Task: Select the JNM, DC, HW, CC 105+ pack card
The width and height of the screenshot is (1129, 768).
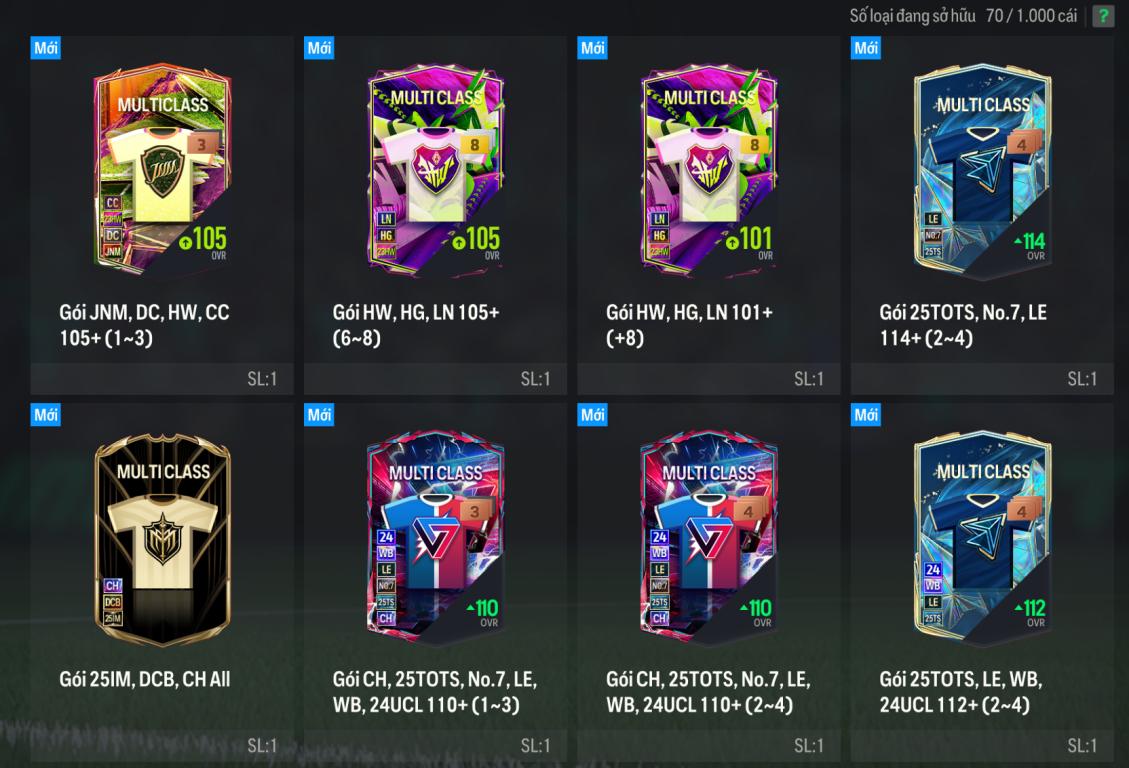Action: [162, 215]
